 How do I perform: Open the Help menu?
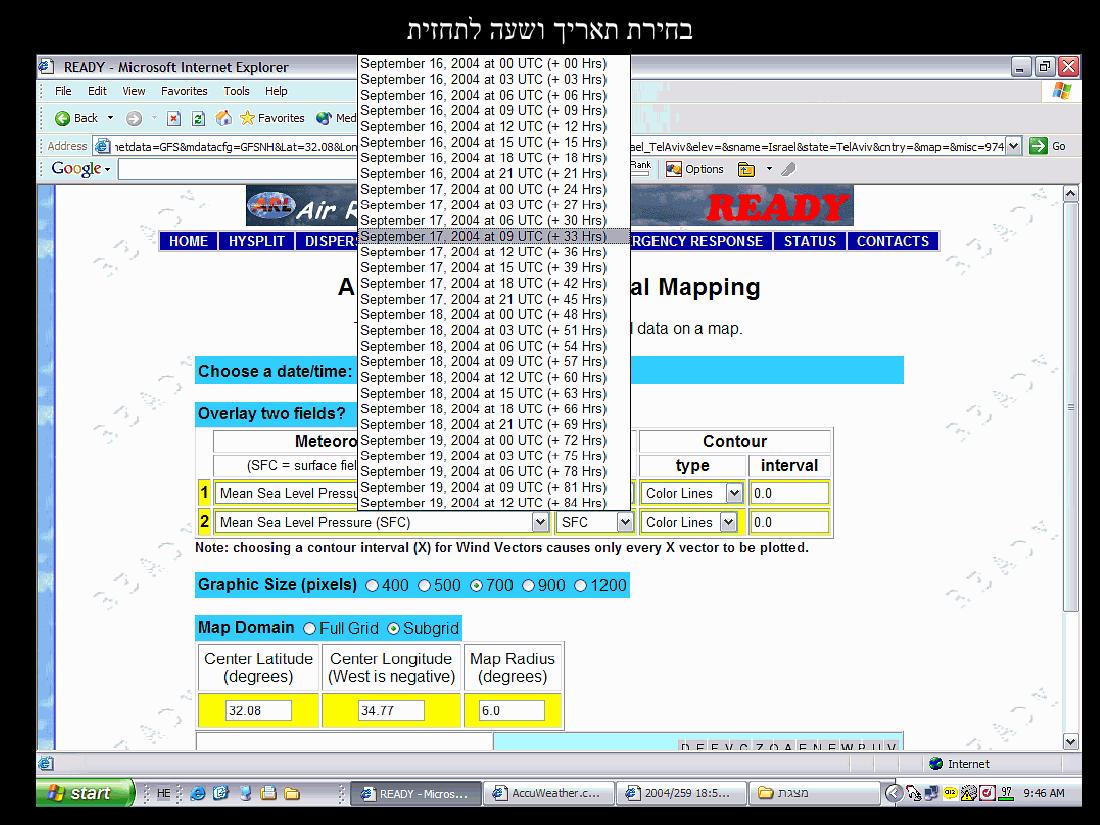(x=276, y=91)
